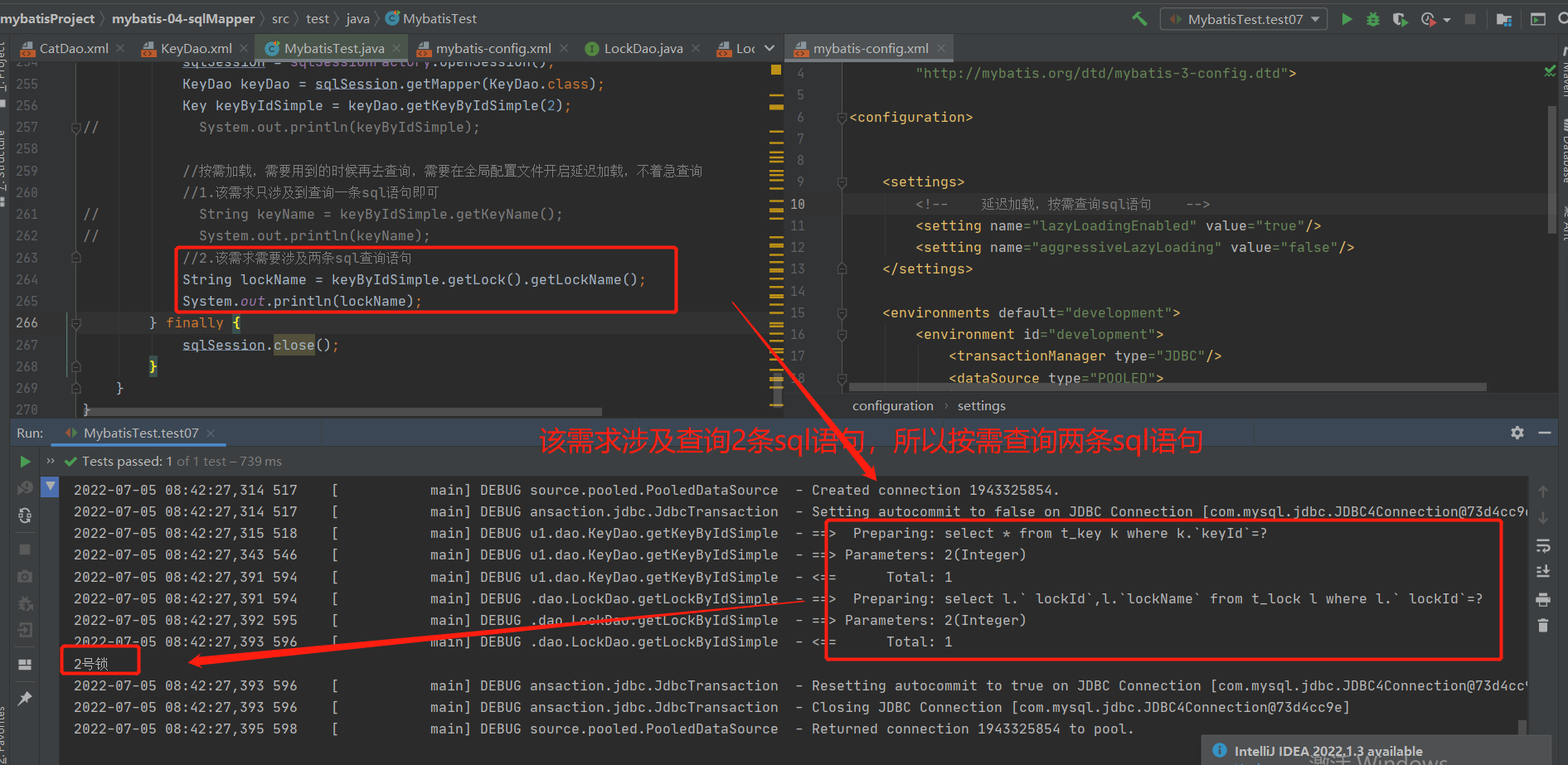
Task: Click the Down the Stack Trace arrow
Action: click(x=1543, y=518)
